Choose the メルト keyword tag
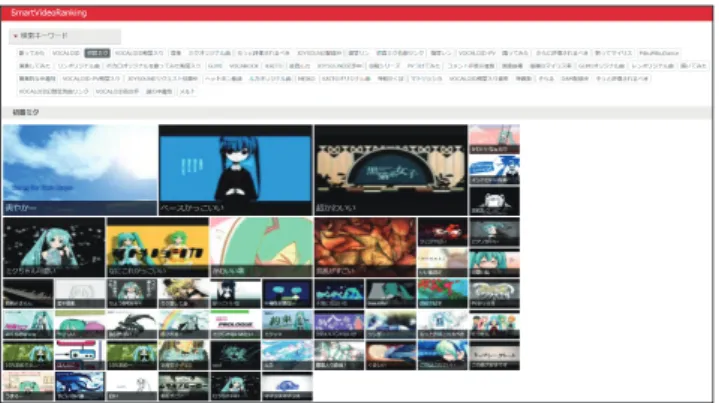Image resolution: width=719 pixels, height=403 pixels. (187, 92)
